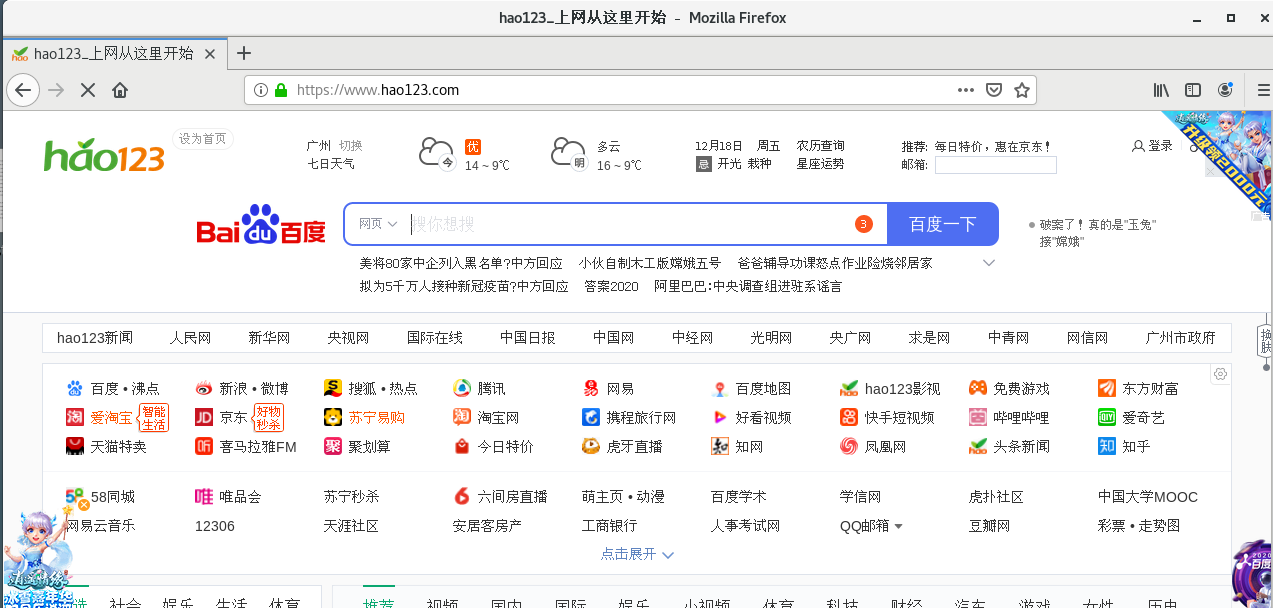Open page actions three-dot menu
This screenshot has width=1273, height=608.
coord(965,90)
